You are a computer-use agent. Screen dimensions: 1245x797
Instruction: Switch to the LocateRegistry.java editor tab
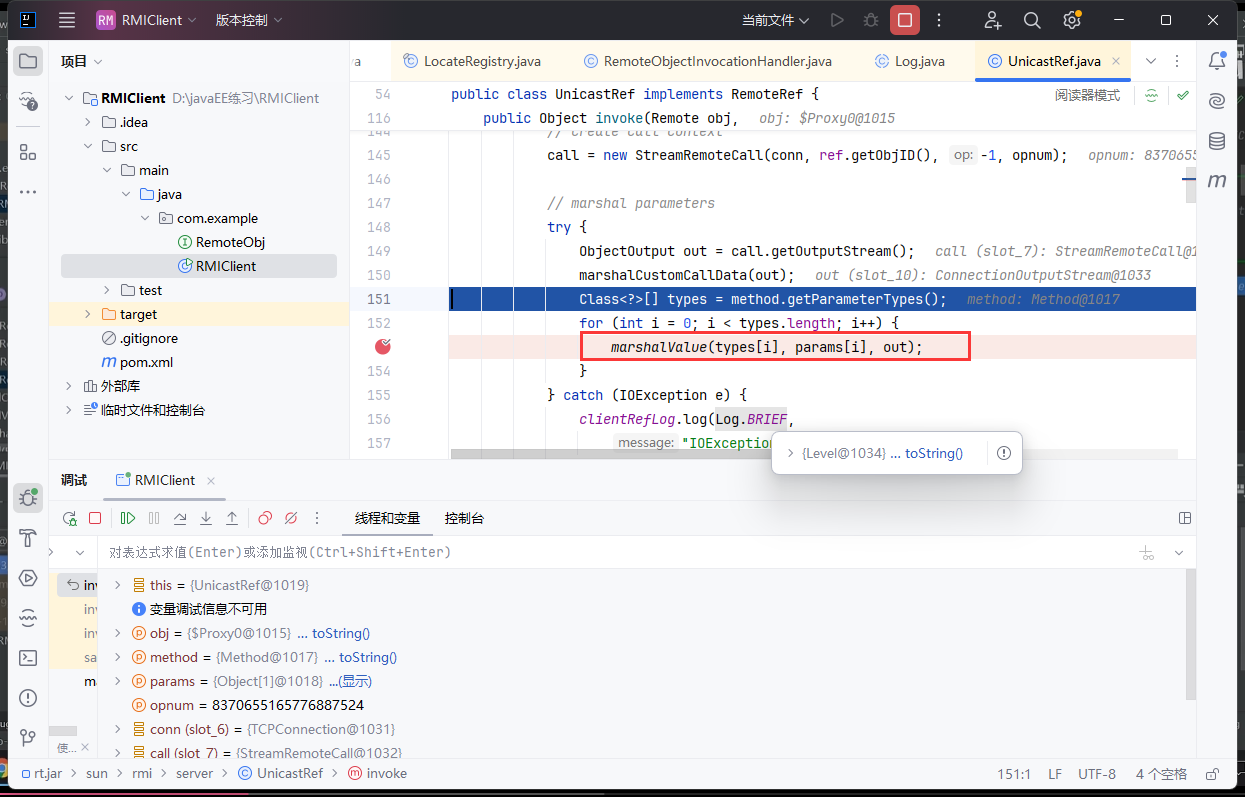tap(471, 61)
